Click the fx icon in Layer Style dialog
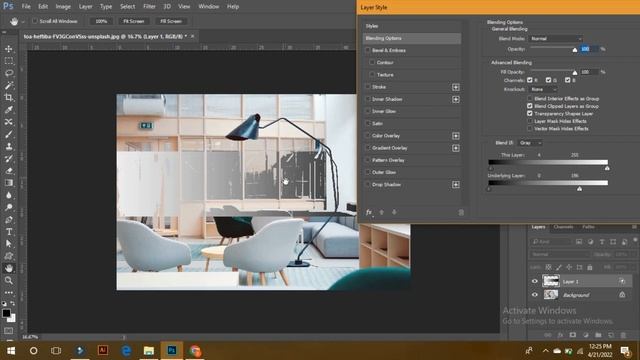This screenshot has height=360, width=640. (369, 212)
